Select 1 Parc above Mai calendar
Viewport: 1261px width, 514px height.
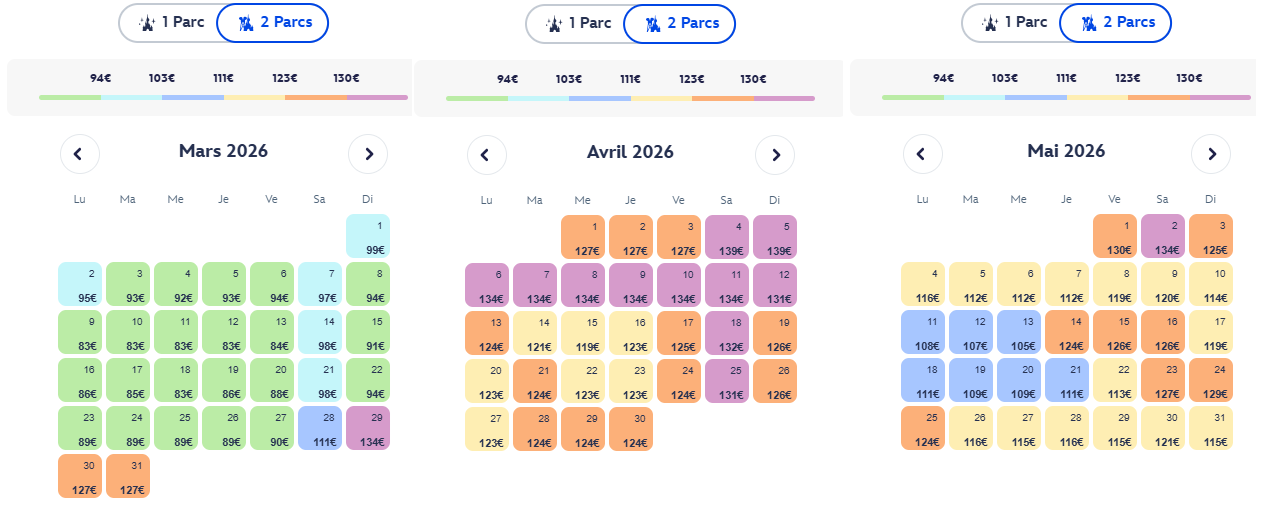(x=1012, y=22)
